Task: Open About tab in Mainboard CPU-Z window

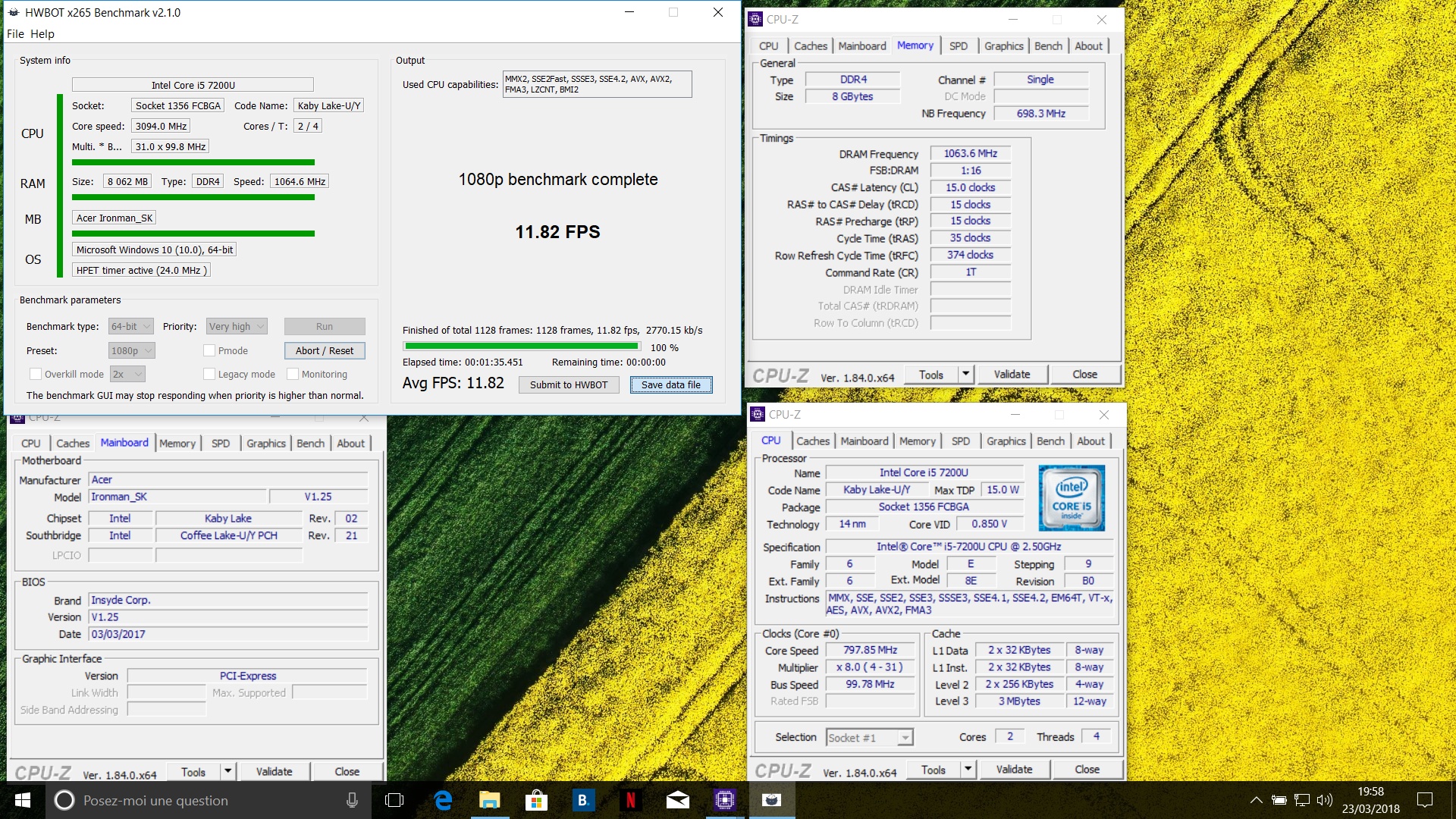Action: [350, 444]
